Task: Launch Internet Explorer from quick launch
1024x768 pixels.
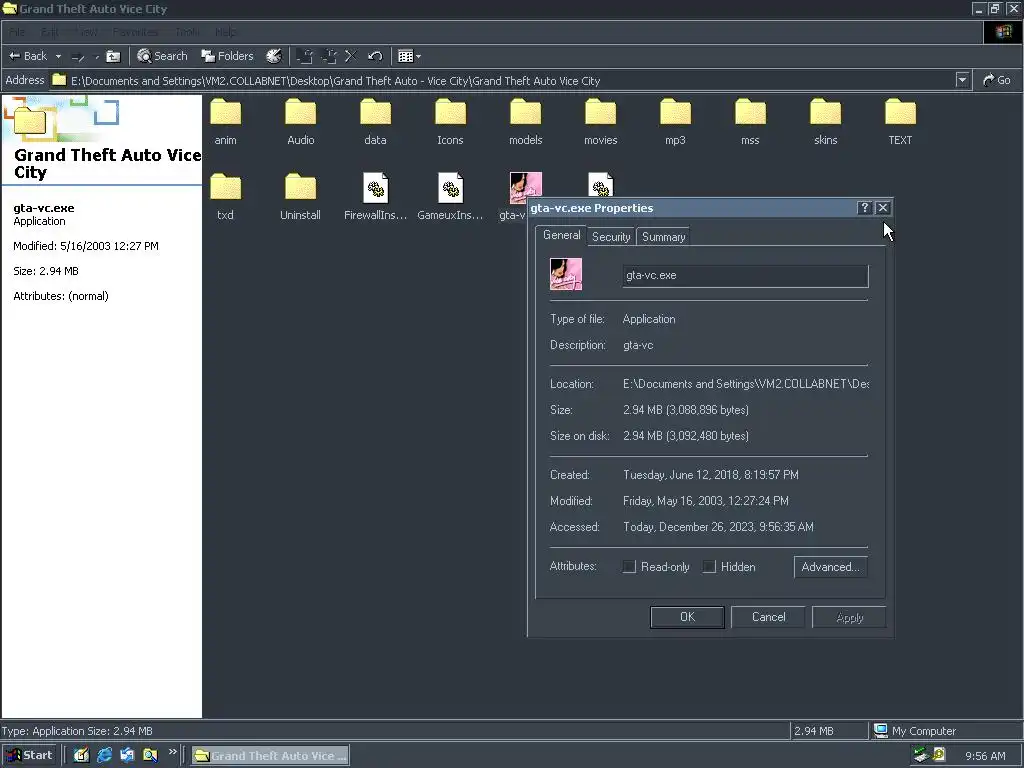Action: (x=104, y=756)
